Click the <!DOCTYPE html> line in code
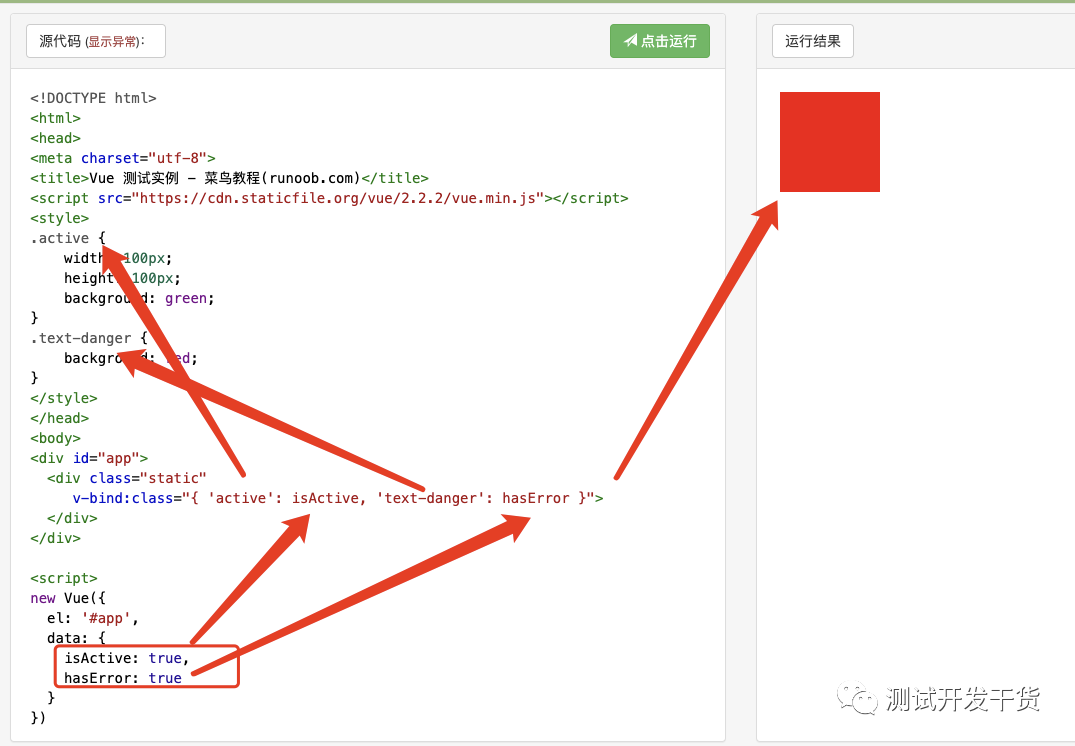The image size is (1075, 746). (x=93, y=98)
